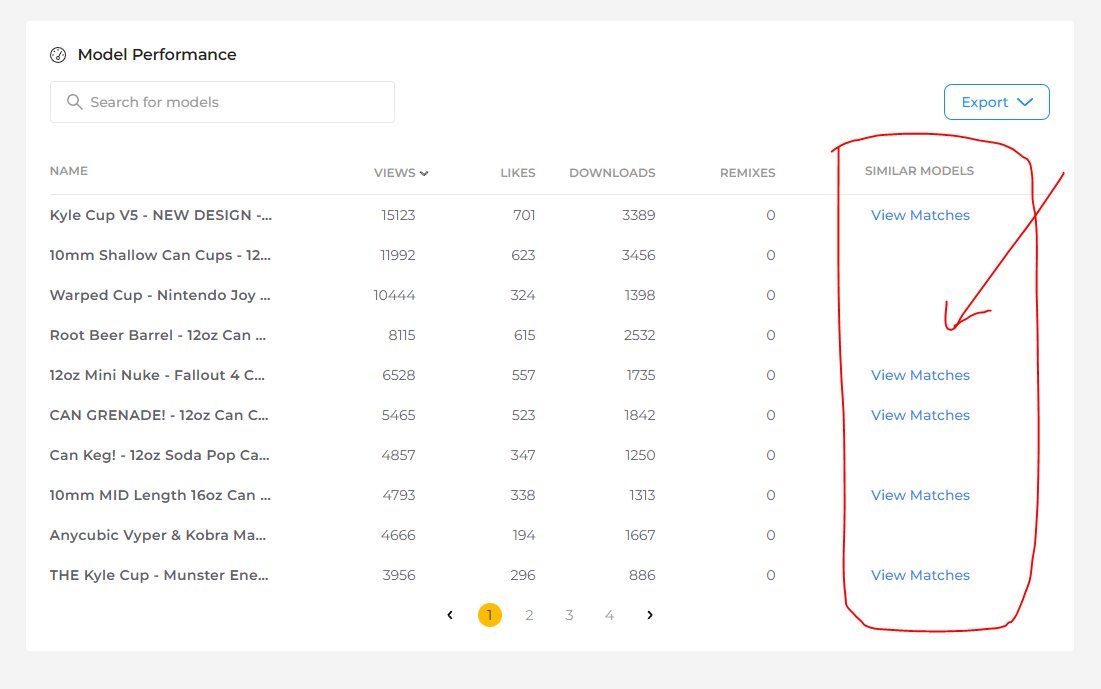1101x689 pixels.
Task: Click the Search for models input field
Action: (222, 101)
